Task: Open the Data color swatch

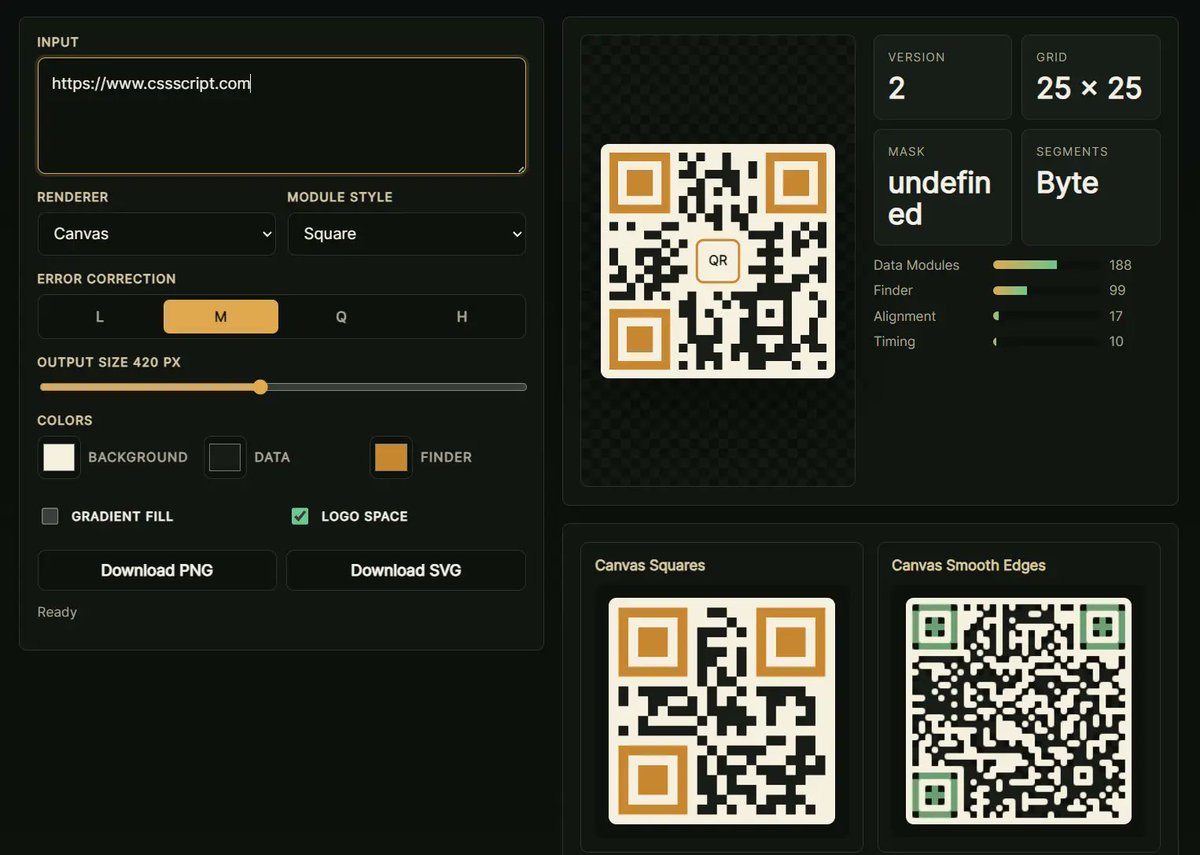Action: [x=225, y=457]
